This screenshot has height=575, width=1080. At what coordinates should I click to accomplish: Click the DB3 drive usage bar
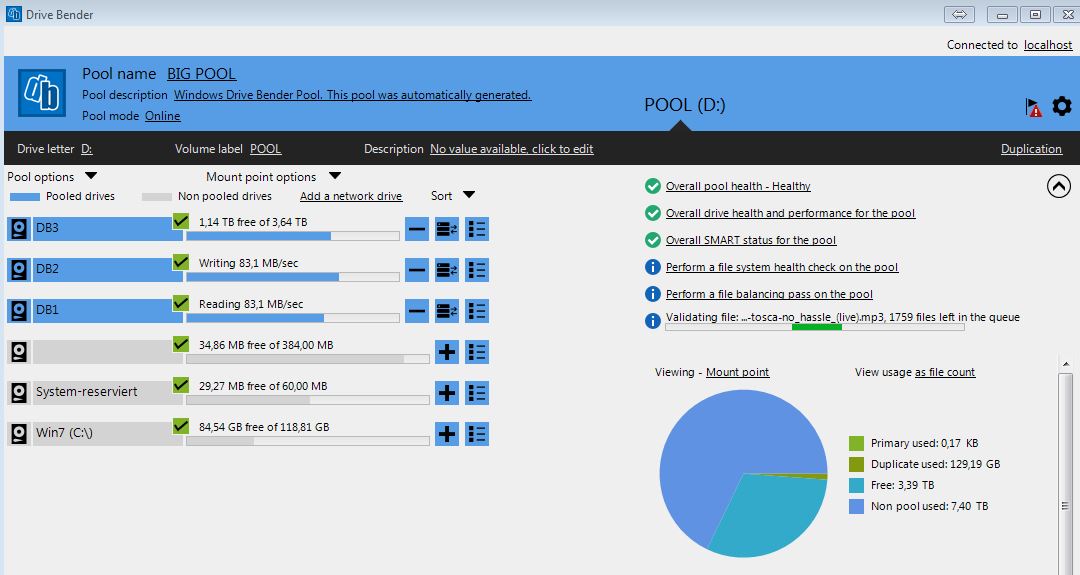(x=293, y=236)
